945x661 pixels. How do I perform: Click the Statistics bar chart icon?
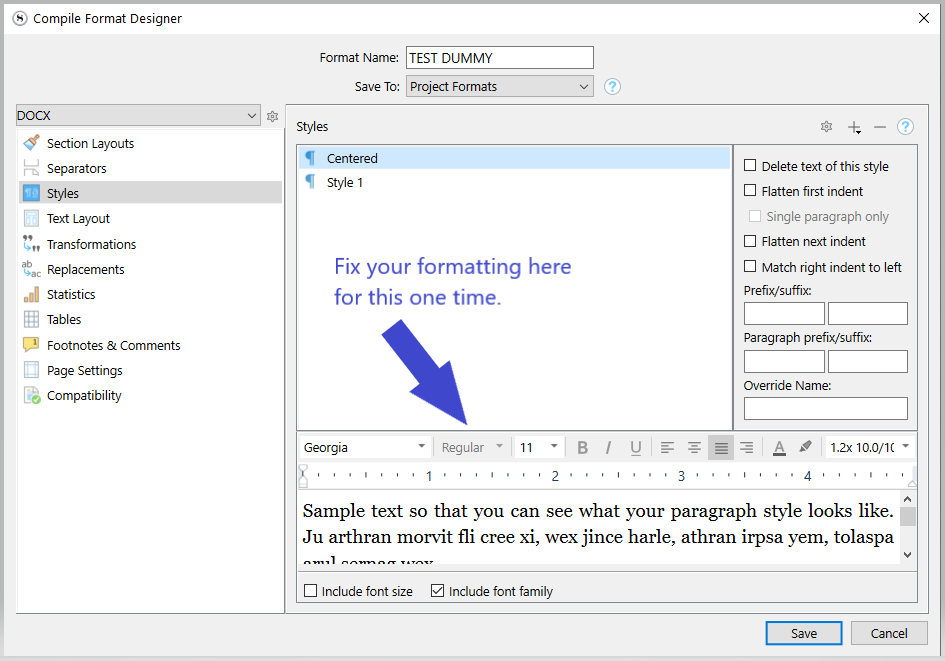[31, 294]
